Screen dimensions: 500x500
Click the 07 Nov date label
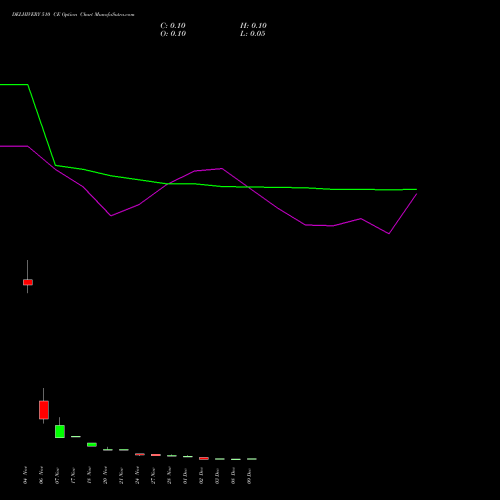(57, 475)
